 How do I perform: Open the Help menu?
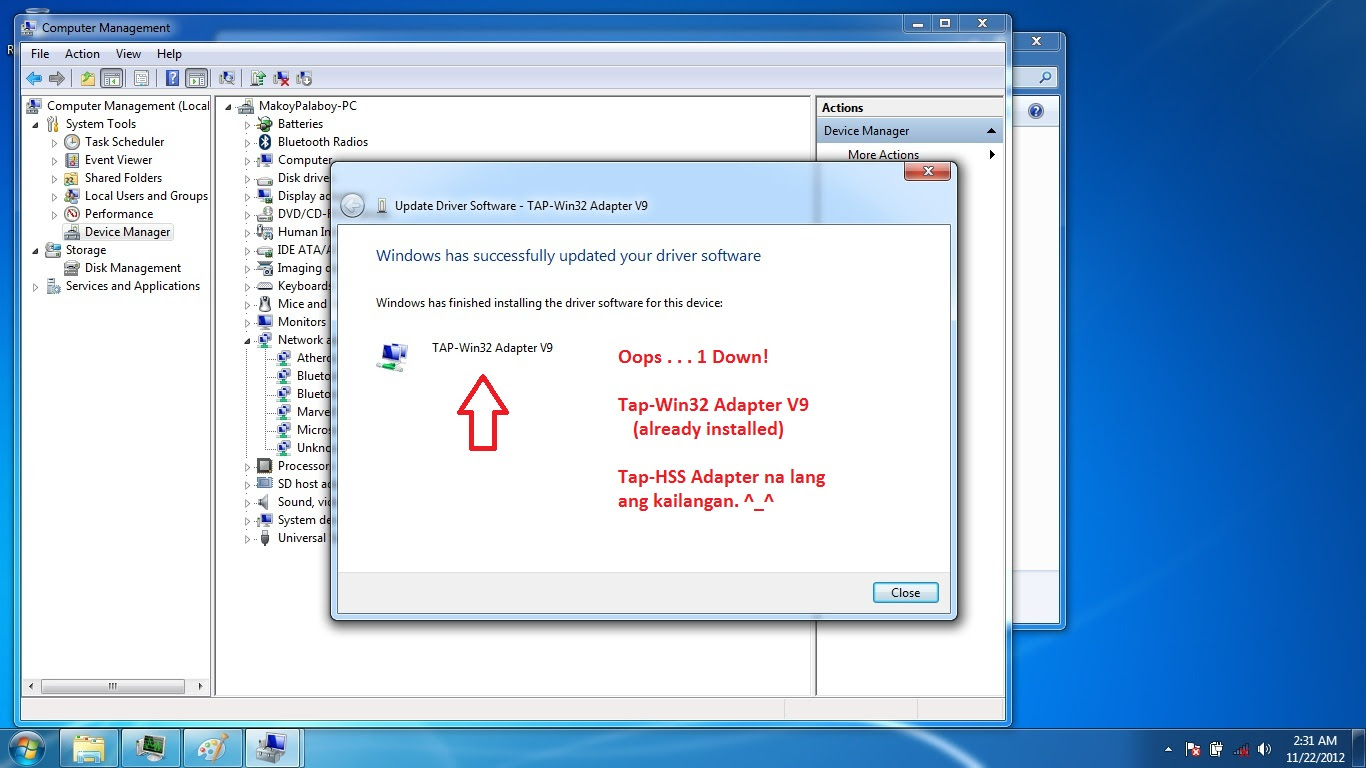(169, 54)
